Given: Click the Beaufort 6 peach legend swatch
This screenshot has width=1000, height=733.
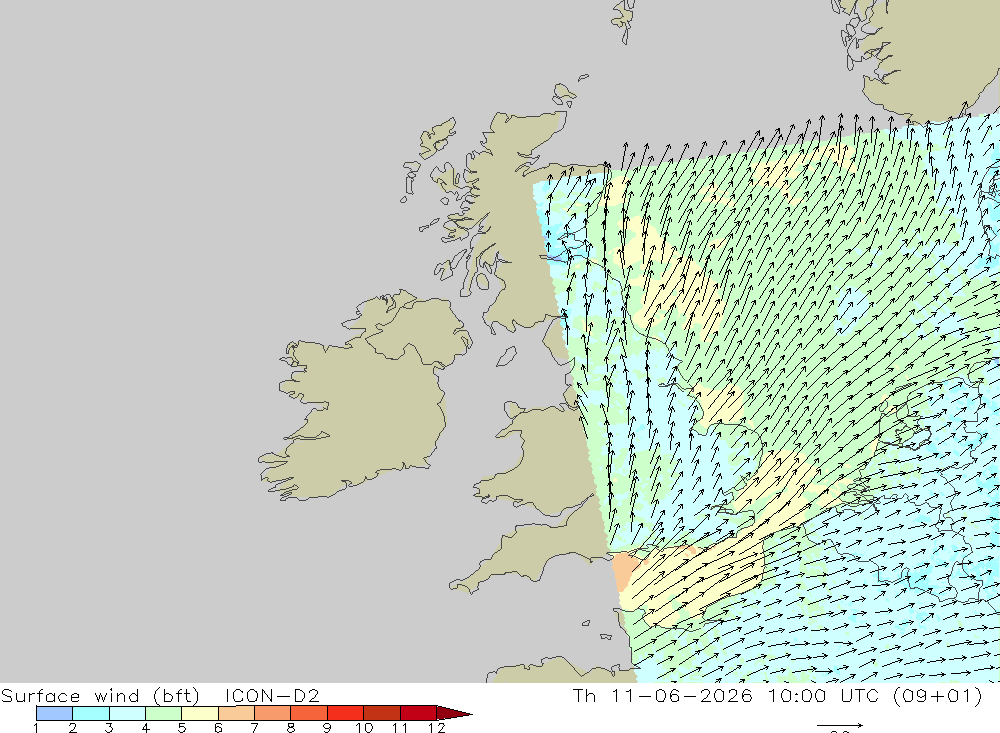Looking at the screenshot, I should pos(236,713).
